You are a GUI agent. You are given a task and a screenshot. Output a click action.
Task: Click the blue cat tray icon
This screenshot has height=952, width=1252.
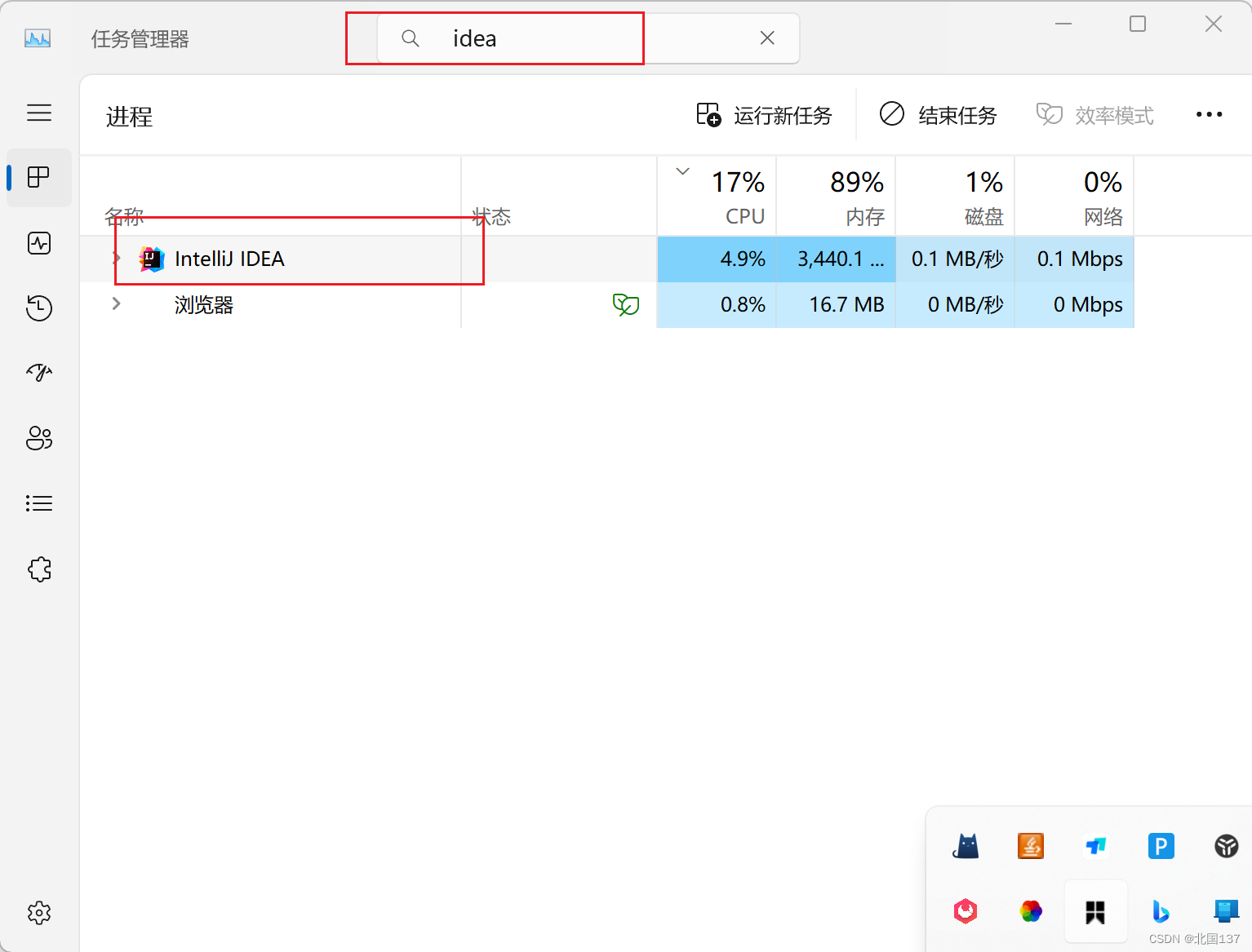click(x=966, y=846)
